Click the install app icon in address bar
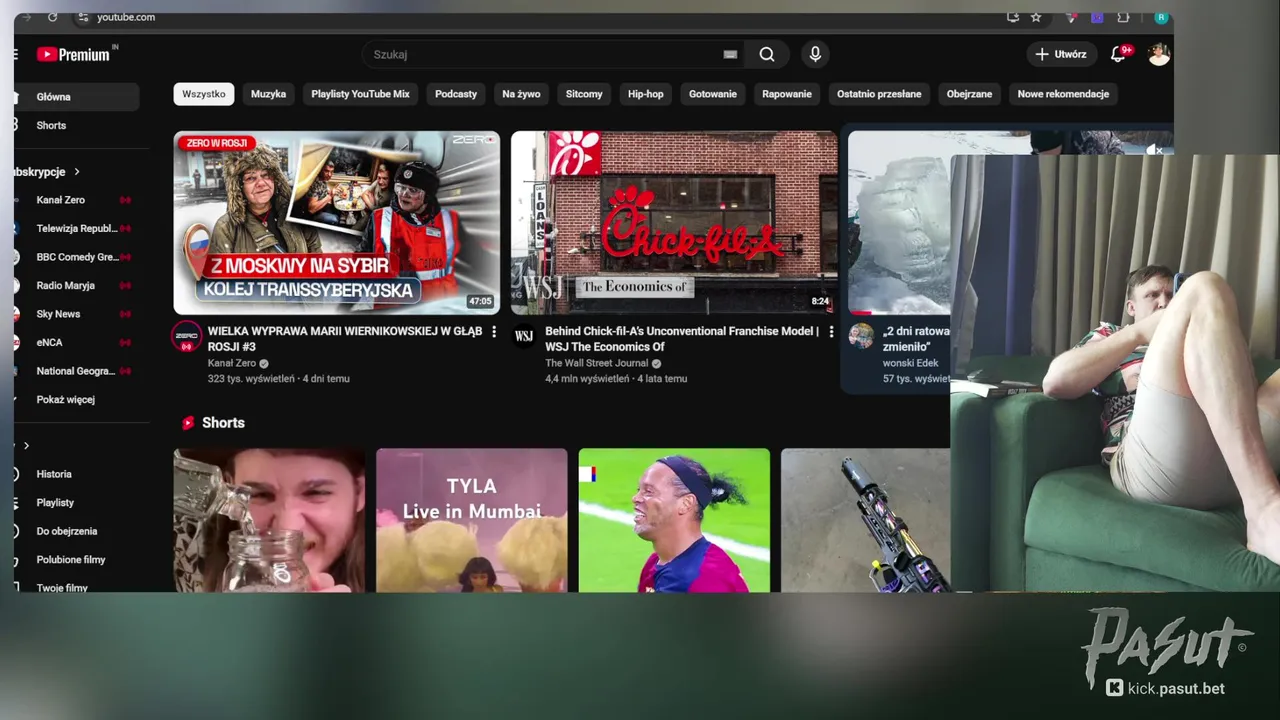The width and height of the screenshot is (1280, 720). click(x=1013, y=17)
